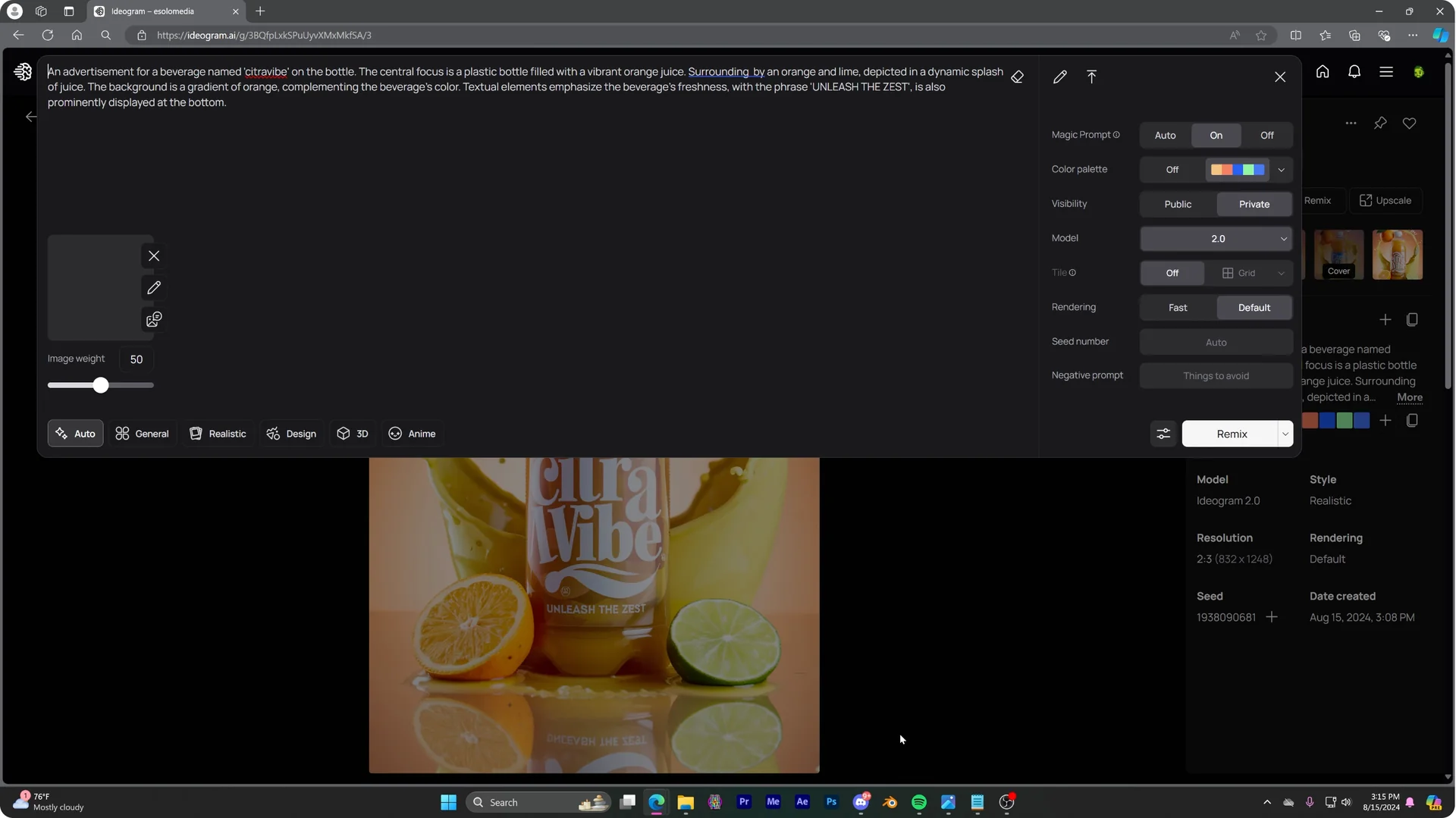Select the 3D style option

[352, 434]
